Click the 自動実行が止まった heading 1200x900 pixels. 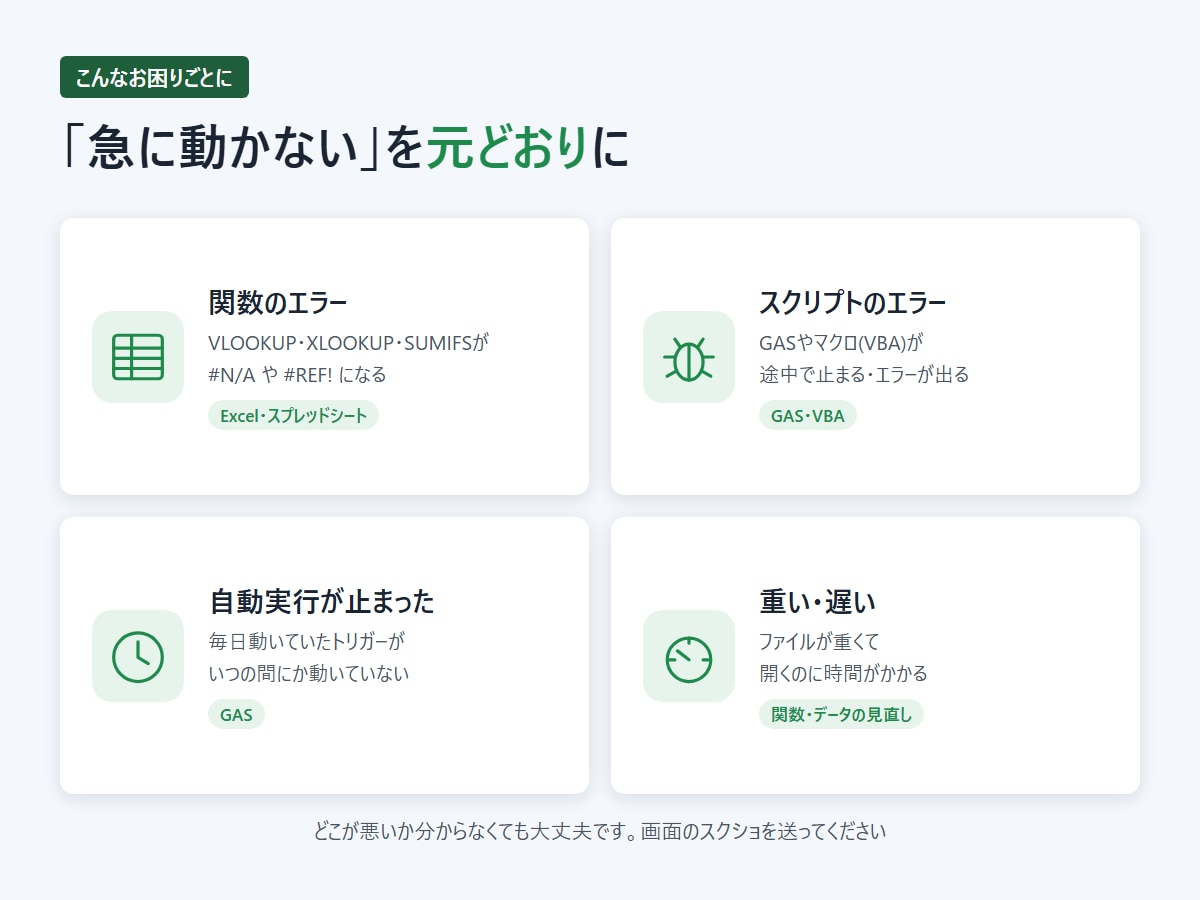(322, 602)
